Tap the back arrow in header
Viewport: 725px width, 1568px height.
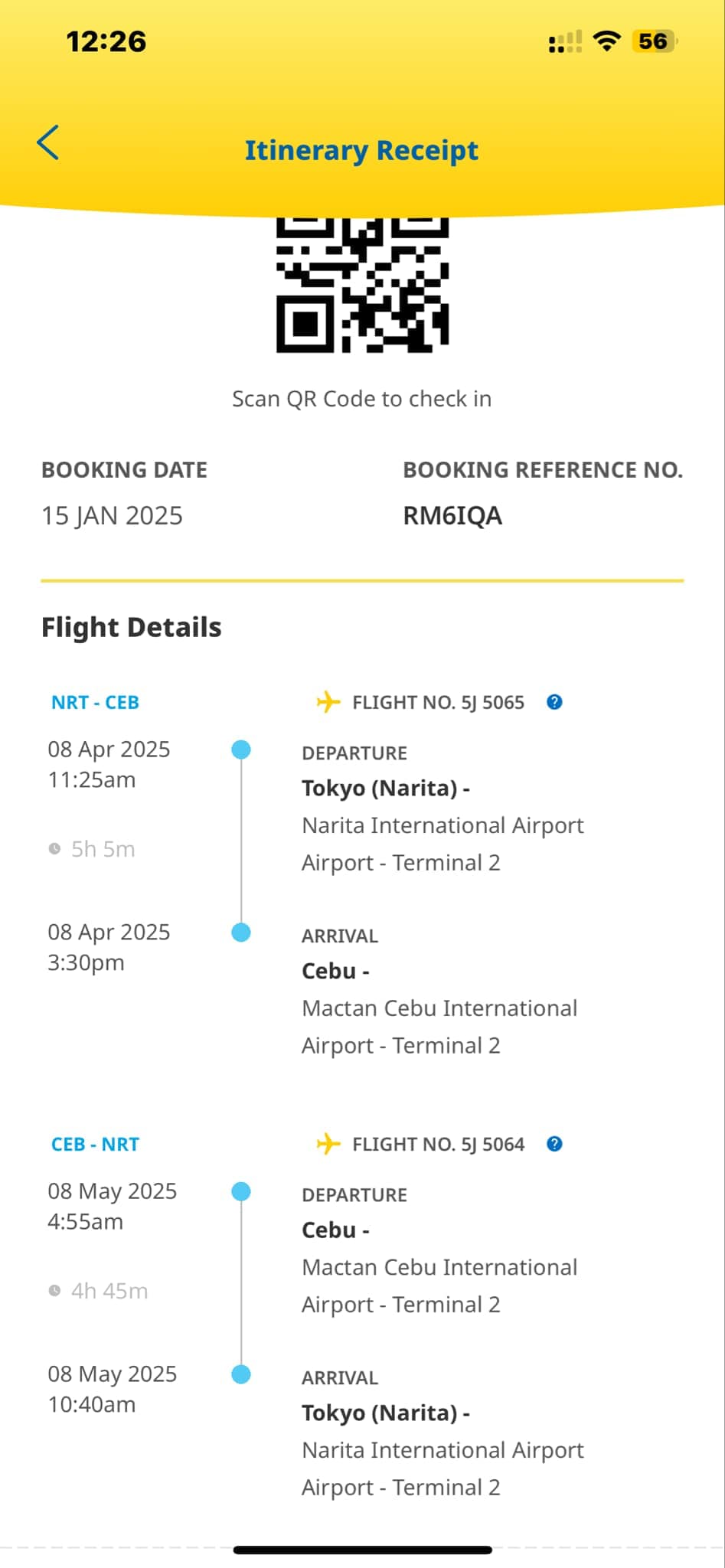click(47, 143)
